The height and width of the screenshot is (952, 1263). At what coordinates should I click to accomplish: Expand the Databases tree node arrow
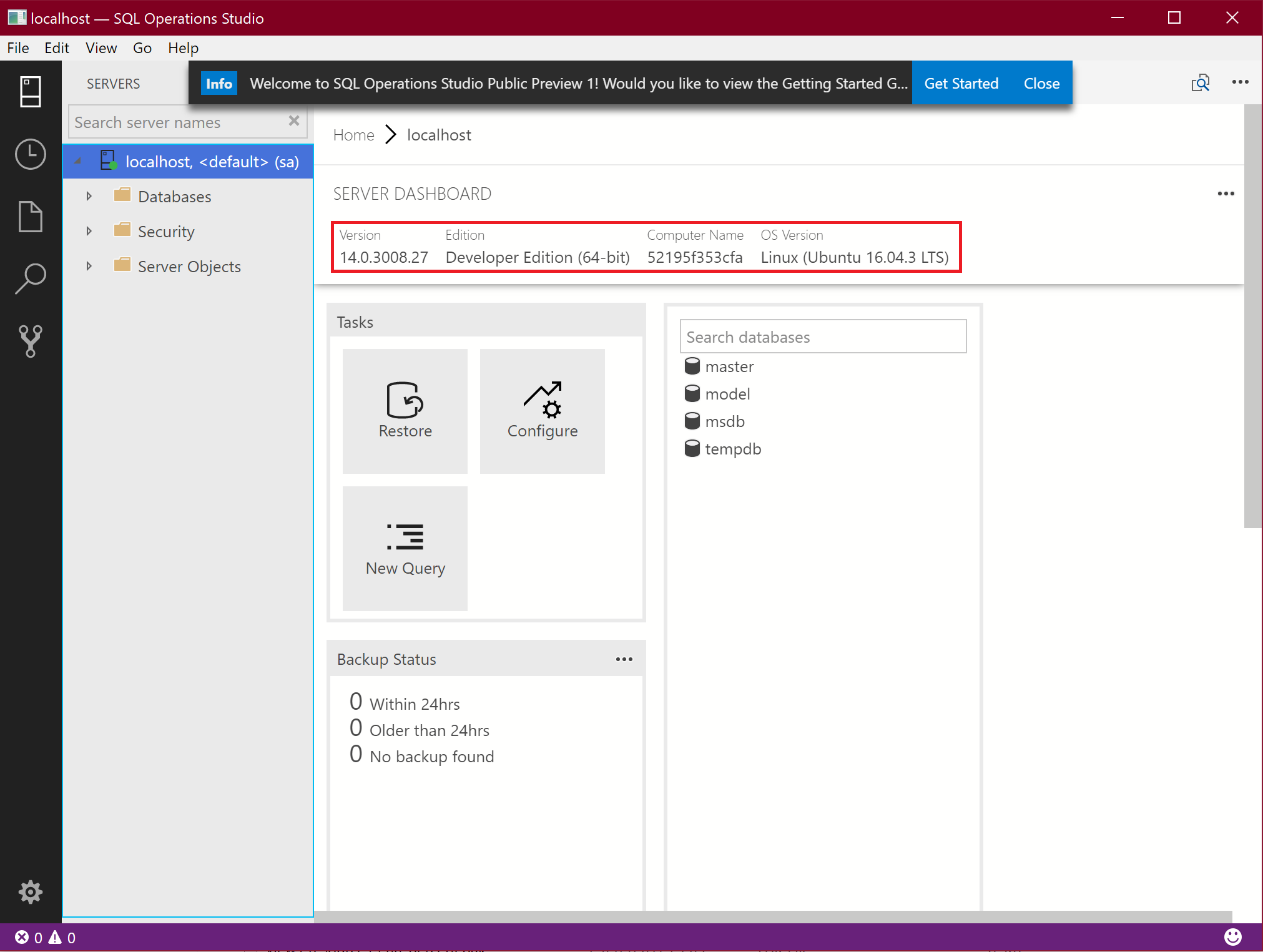pyautogui.click(x=89, y=196)
